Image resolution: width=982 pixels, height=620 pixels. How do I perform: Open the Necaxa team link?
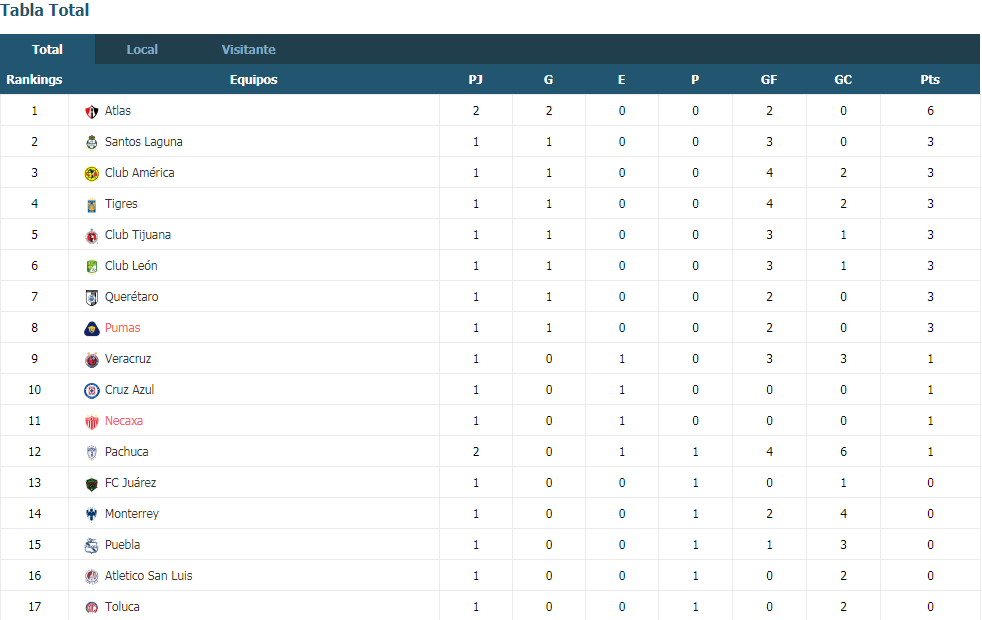(123, 421)
